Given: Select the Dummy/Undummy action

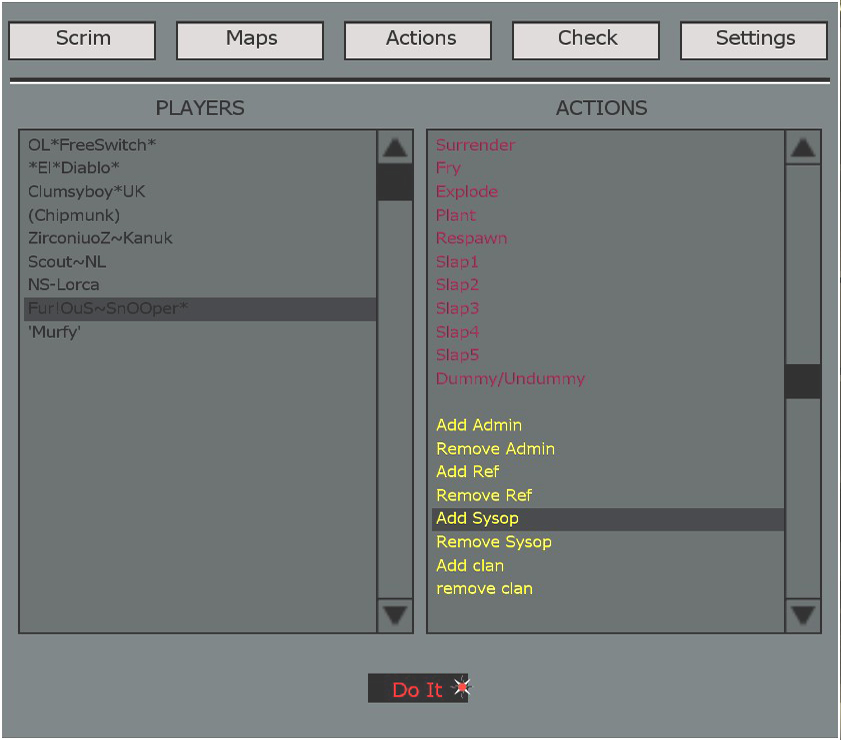Looking at the screenshot, I should (x=510, y=379).
